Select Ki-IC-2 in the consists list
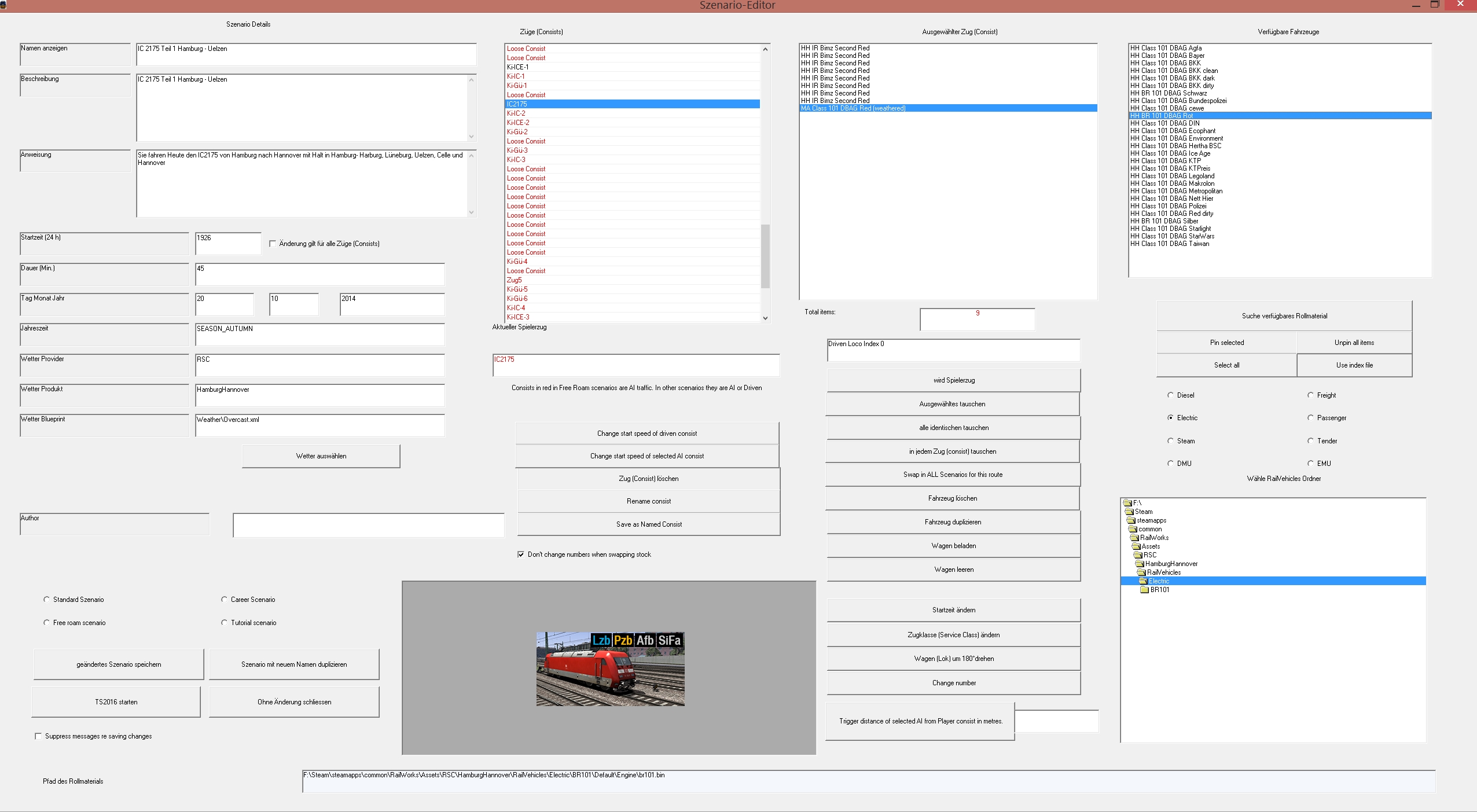This screenshot has height=812, width=1477. (516, 113)
